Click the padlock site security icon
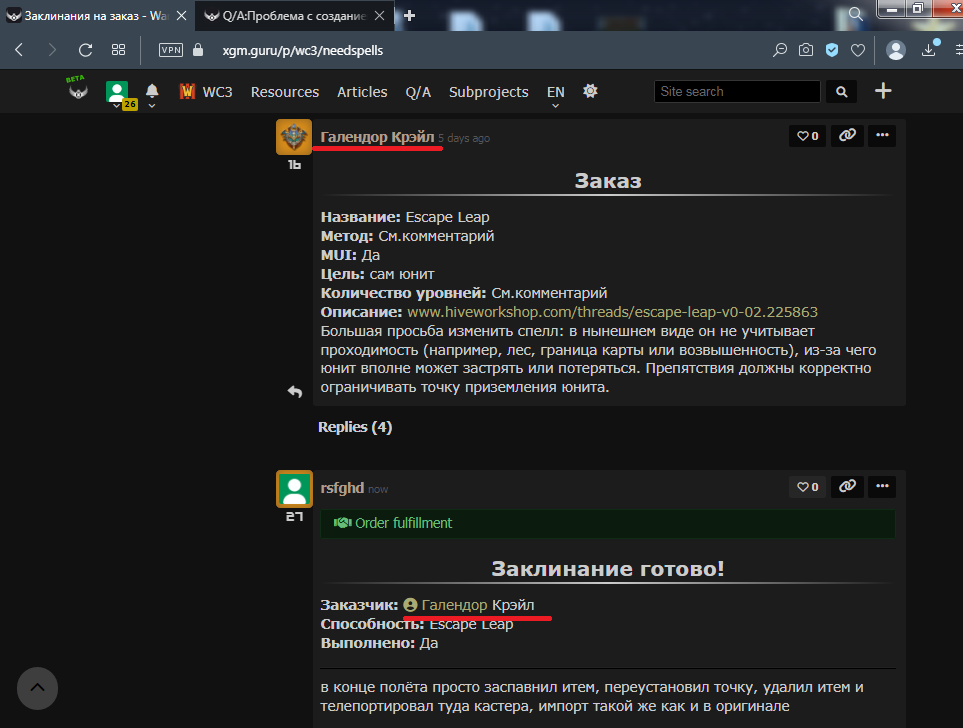This screenshot has height=728, width=963. (x=198, y=50)
